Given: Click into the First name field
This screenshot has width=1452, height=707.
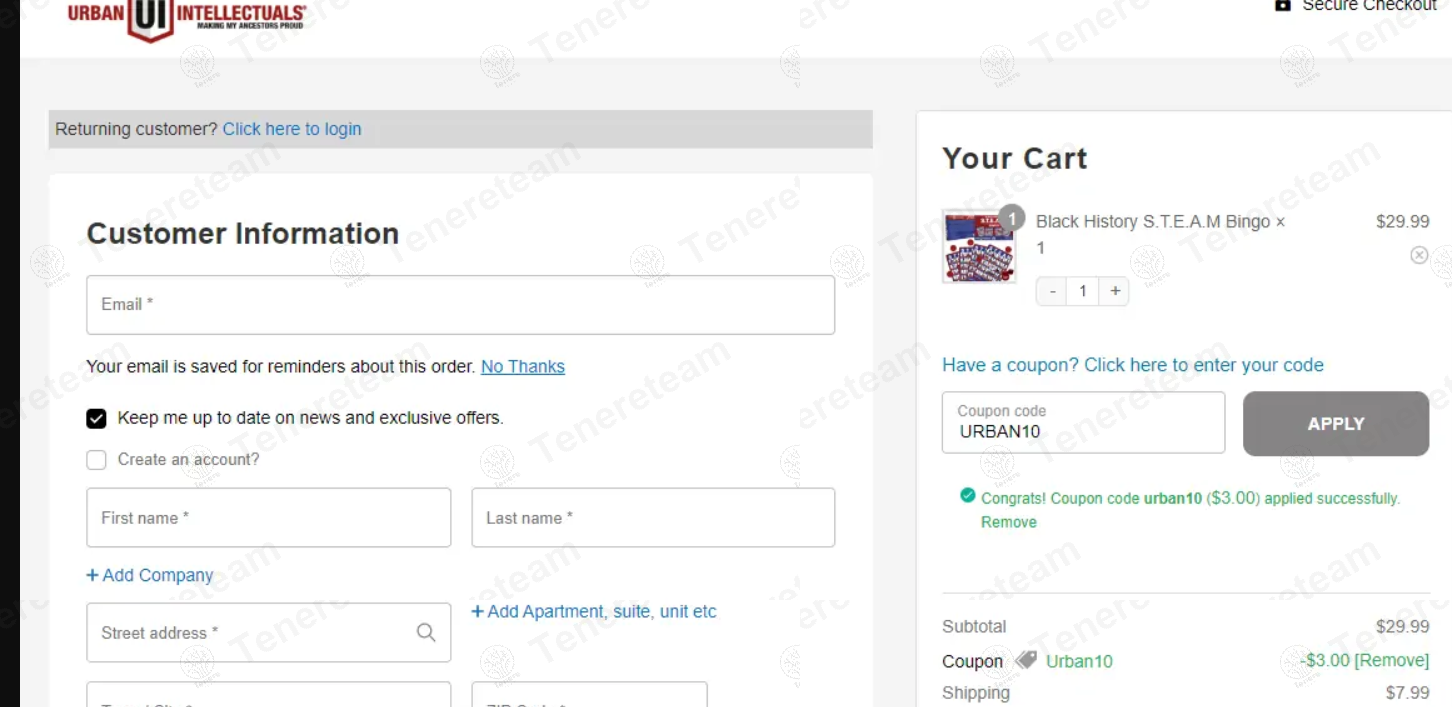Looking at the screenshot, I should coord(269,518).
